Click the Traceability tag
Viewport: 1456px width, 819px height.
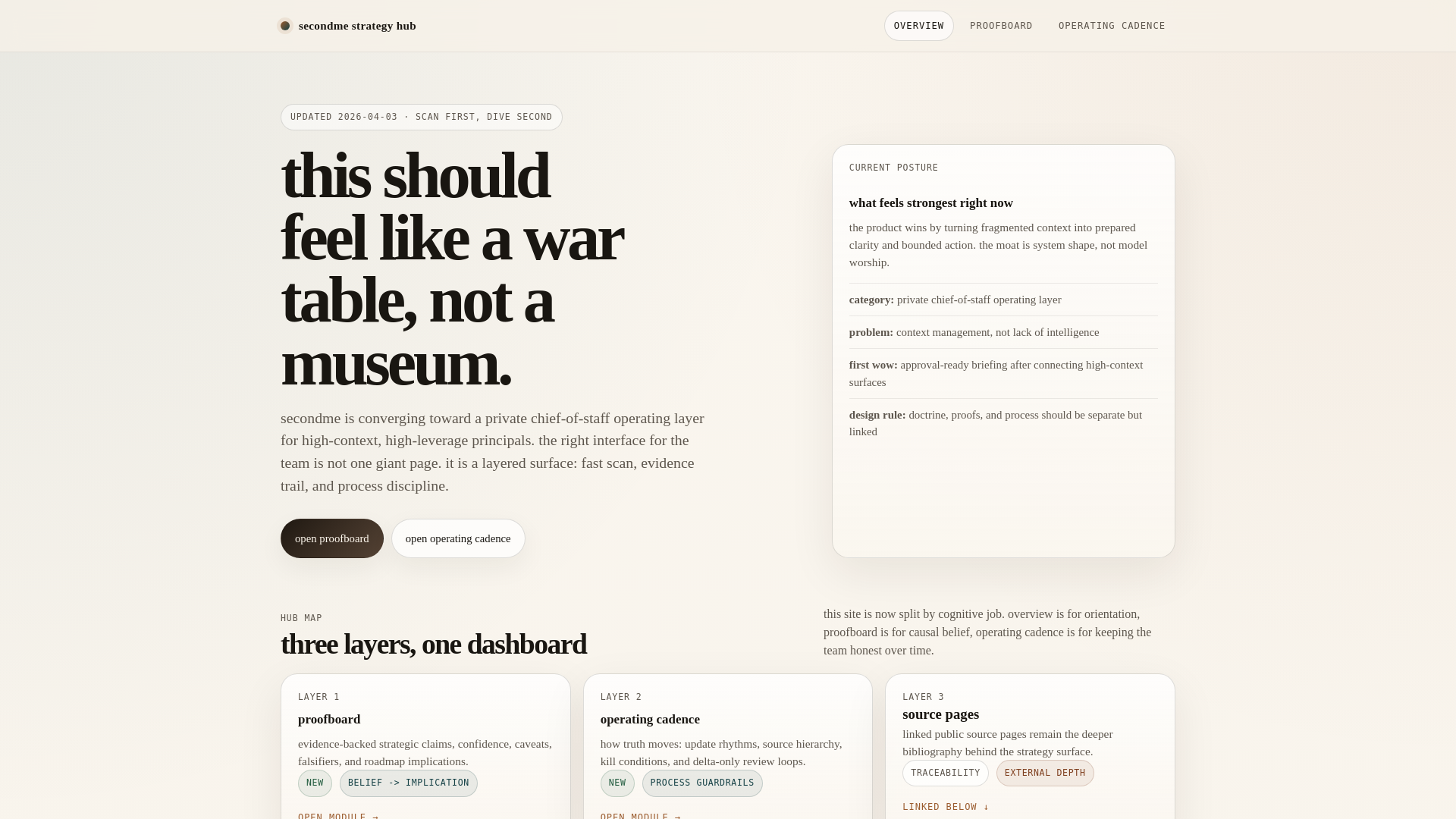[x=945, y=773]
